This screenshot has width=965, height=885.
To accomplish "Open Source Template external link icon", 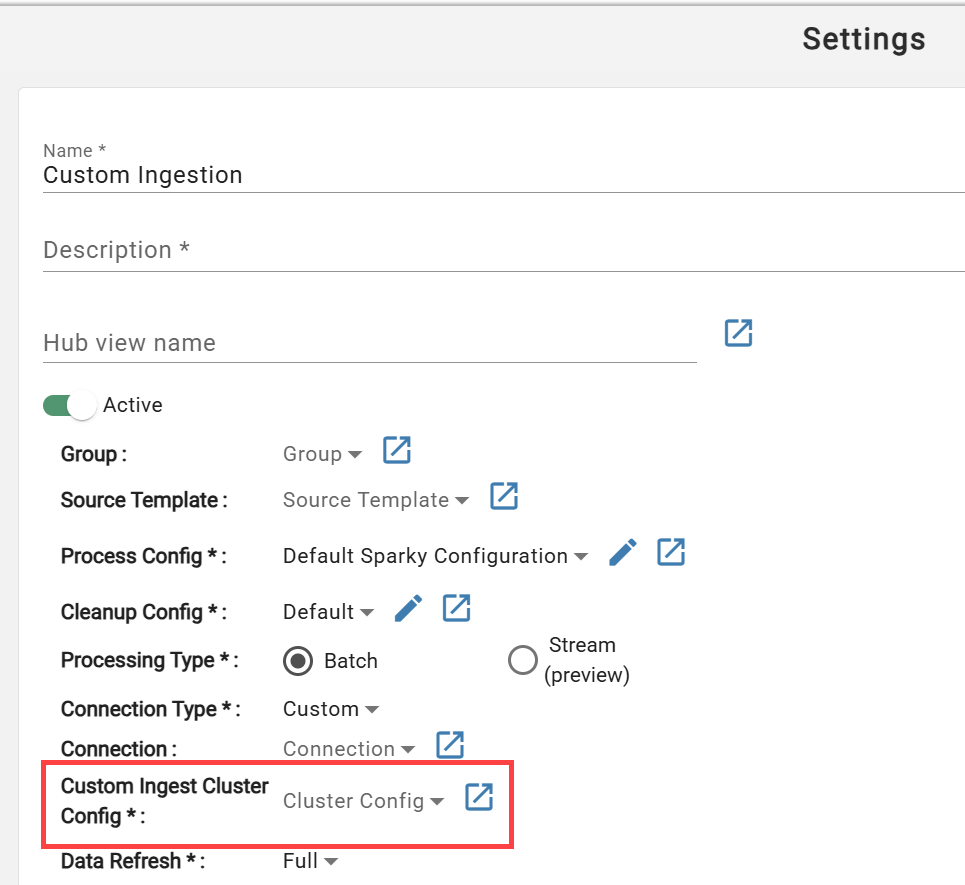I will [504, 496].
